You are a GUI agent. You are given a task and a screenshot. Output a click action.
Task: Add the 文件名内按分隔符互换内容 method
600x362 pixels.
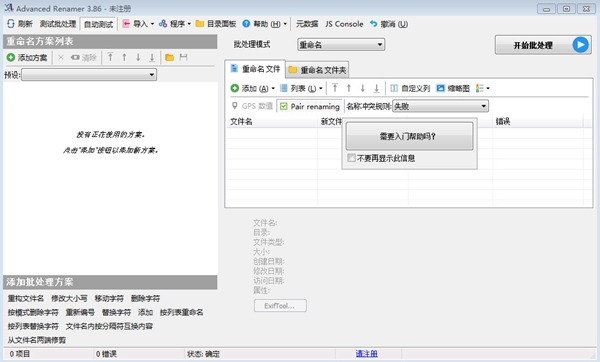coord(109,326)
